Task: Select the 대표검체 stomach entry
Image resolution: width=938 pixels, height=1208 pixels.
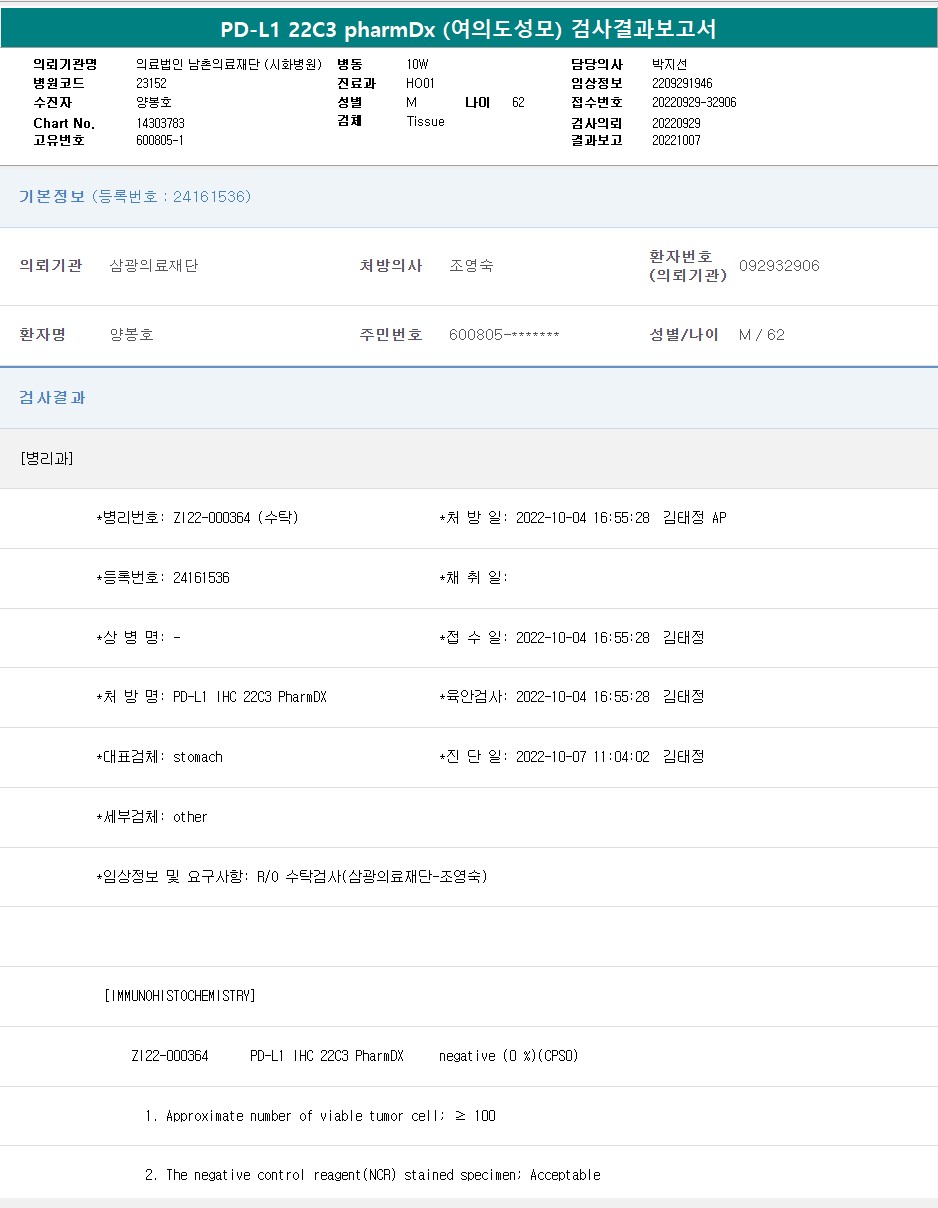Action: [160, 757]
